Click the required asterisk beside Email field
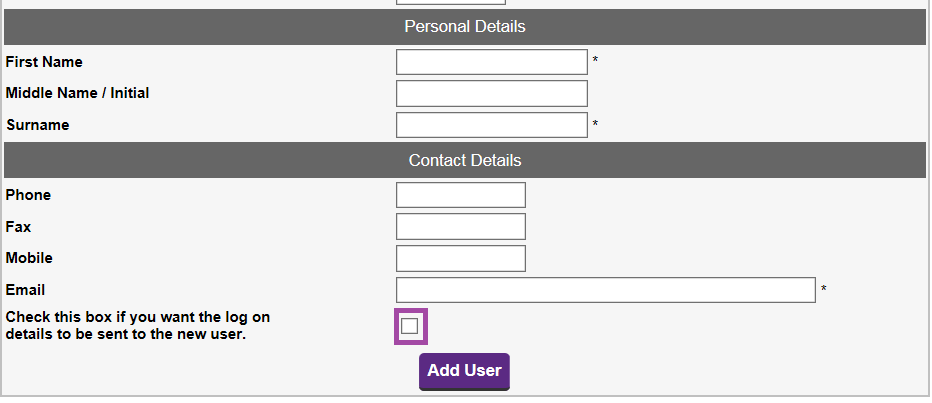Viewport: 932px width, 403px height. pyautogui.click(x=824, y=290)
